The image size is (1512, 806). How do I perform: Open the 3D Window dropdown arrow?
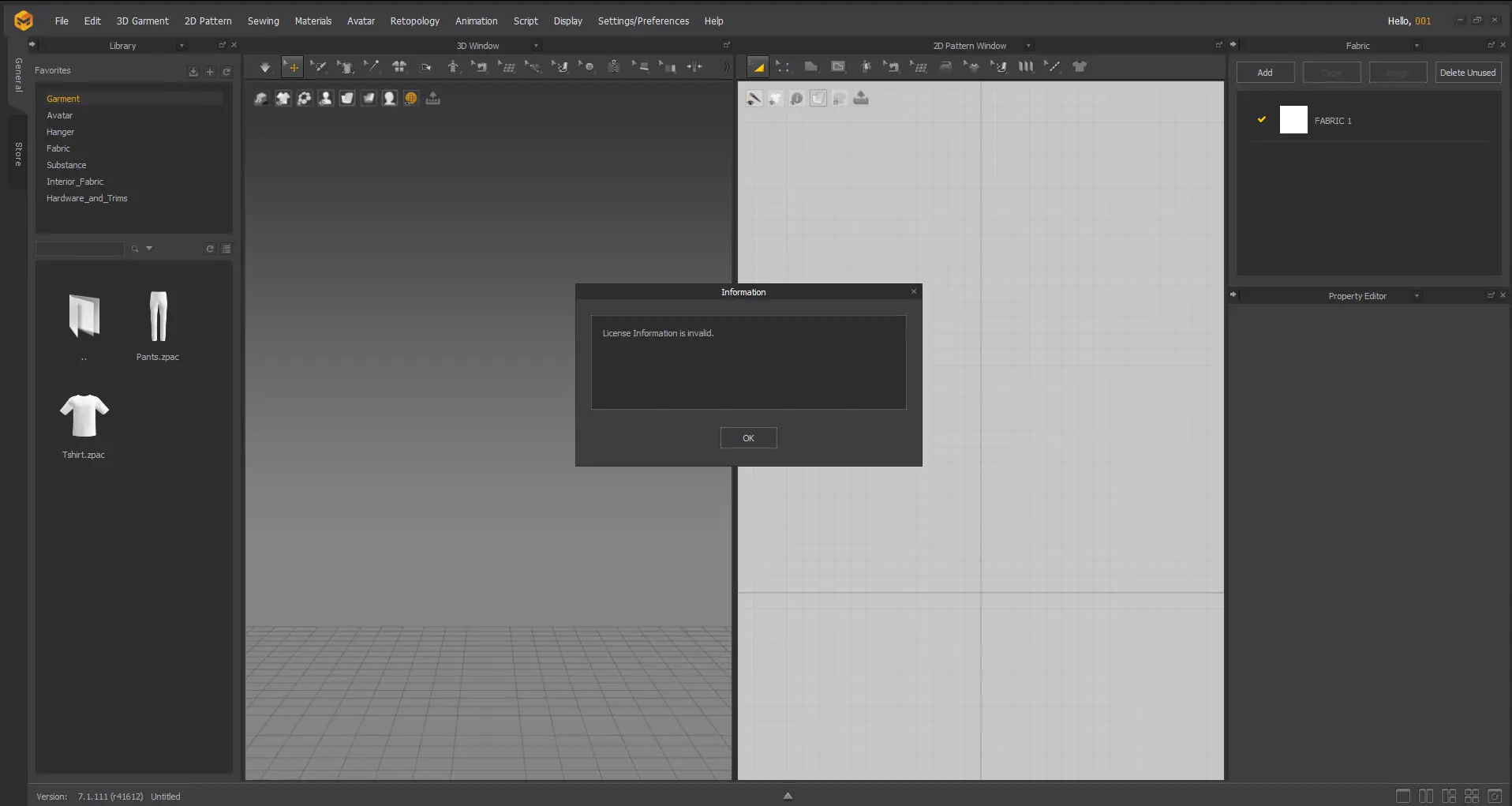[537, 46]
